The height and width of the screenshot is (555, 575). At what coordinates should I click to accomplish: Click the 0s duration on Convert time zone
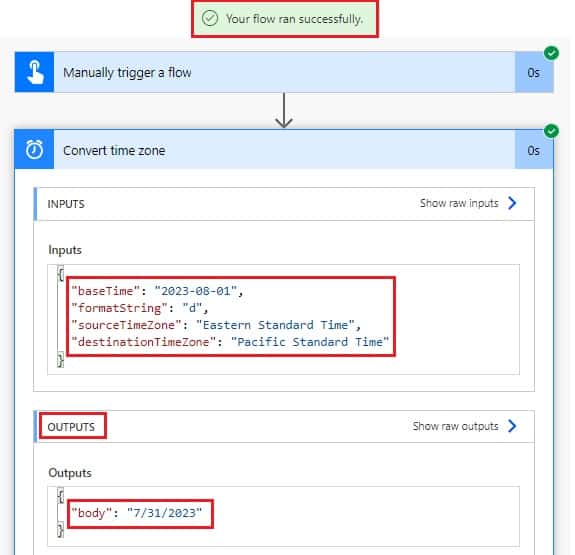click(534, 151)
